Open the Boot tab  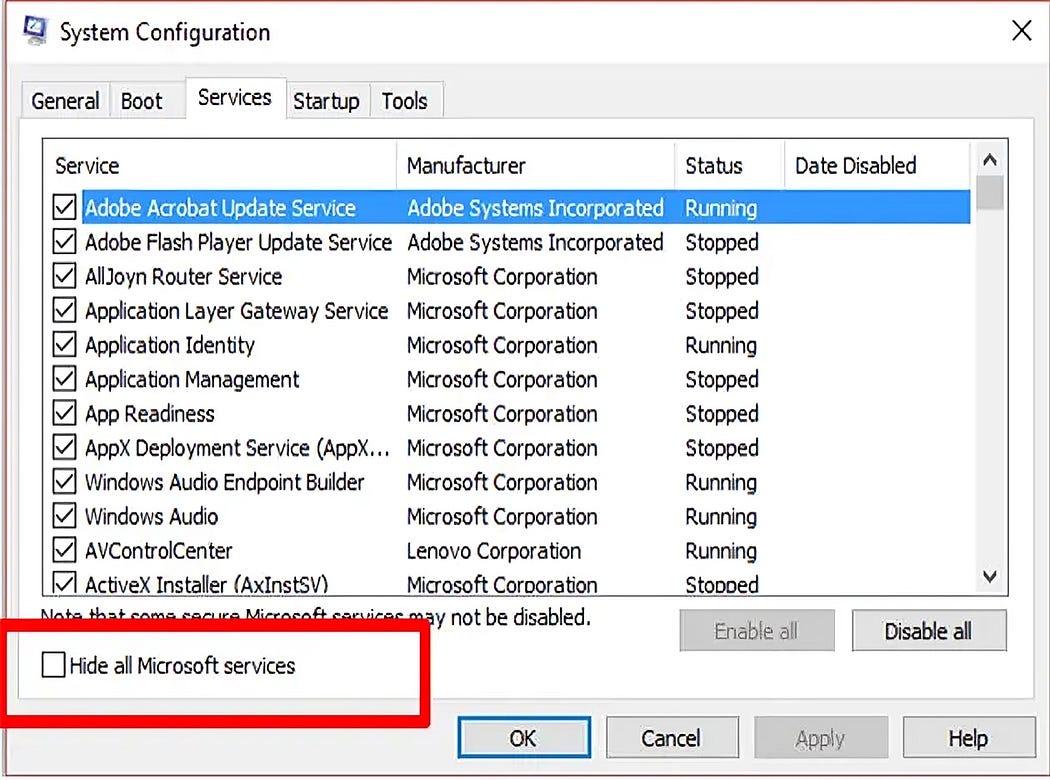tap(141, 101)
